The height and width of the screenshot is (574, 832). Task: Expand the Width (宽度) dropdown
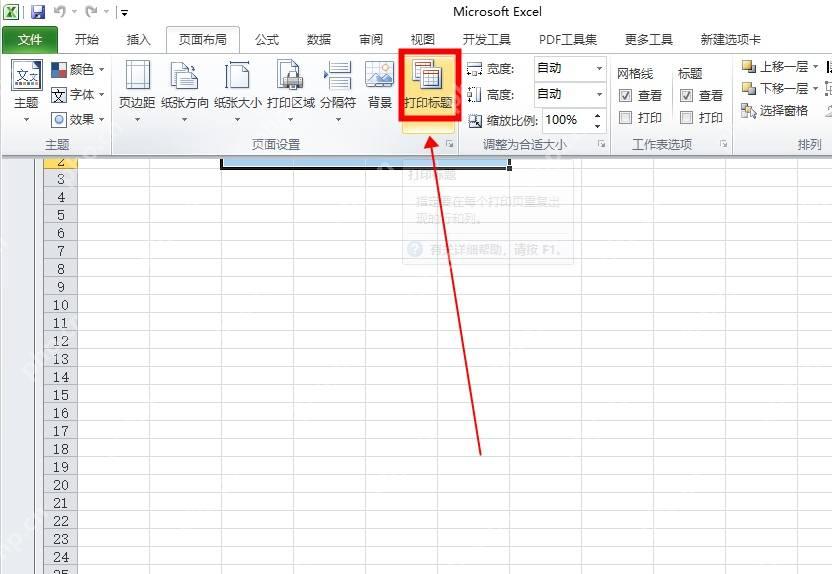[x=599, y=68]
